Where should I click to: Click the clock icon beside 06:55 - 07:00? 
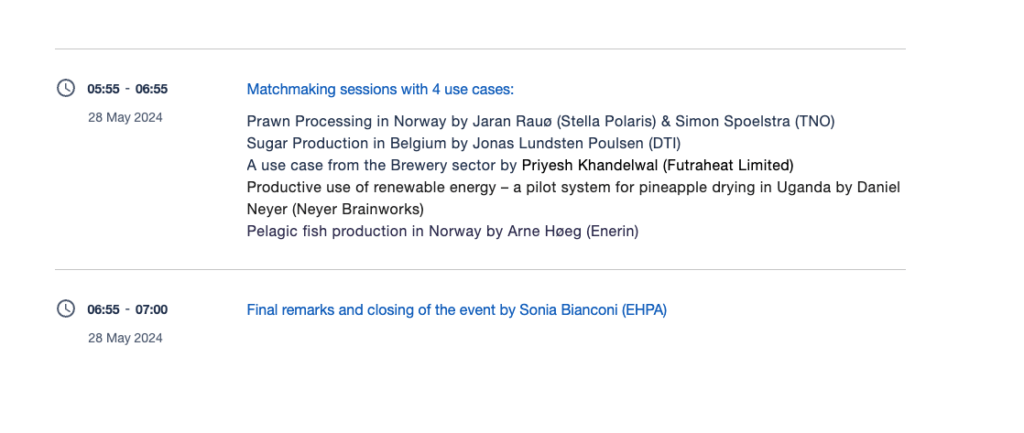pyautogui.click(x=66, y=309)
